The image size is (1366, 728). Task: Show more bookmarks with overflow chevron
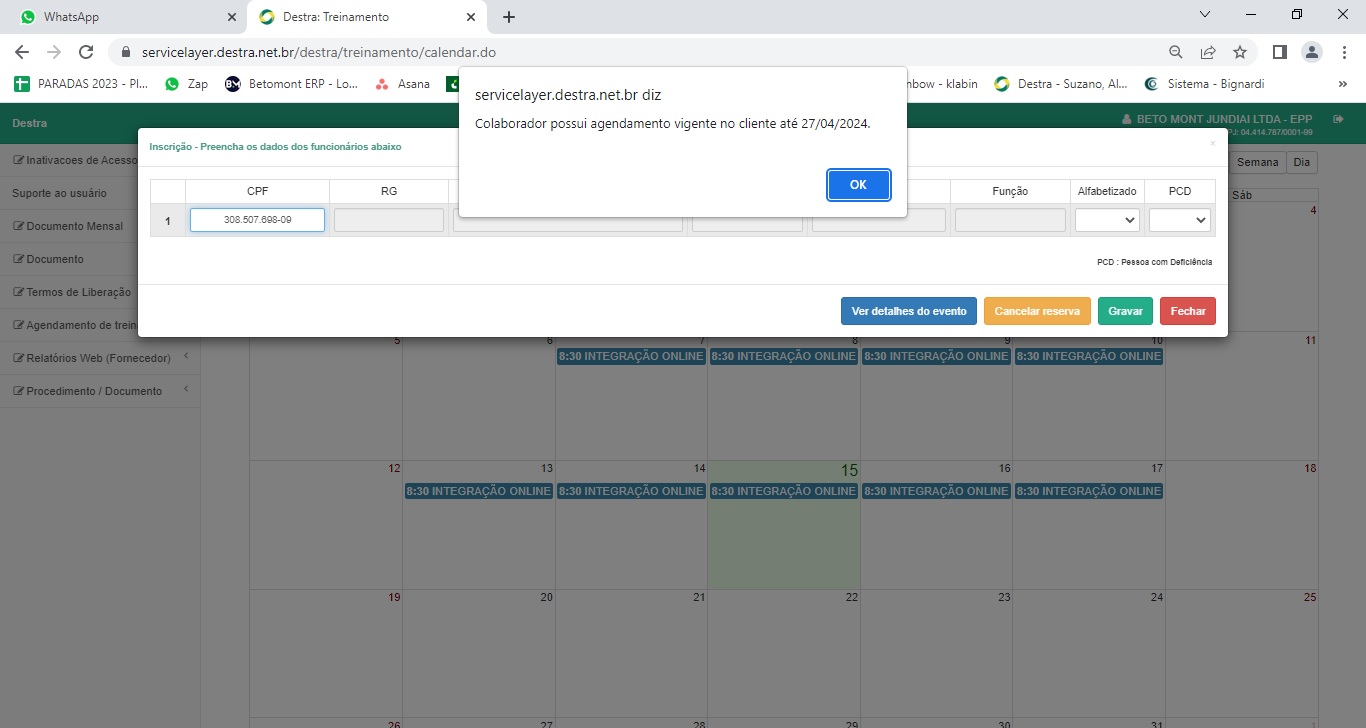1342,84
